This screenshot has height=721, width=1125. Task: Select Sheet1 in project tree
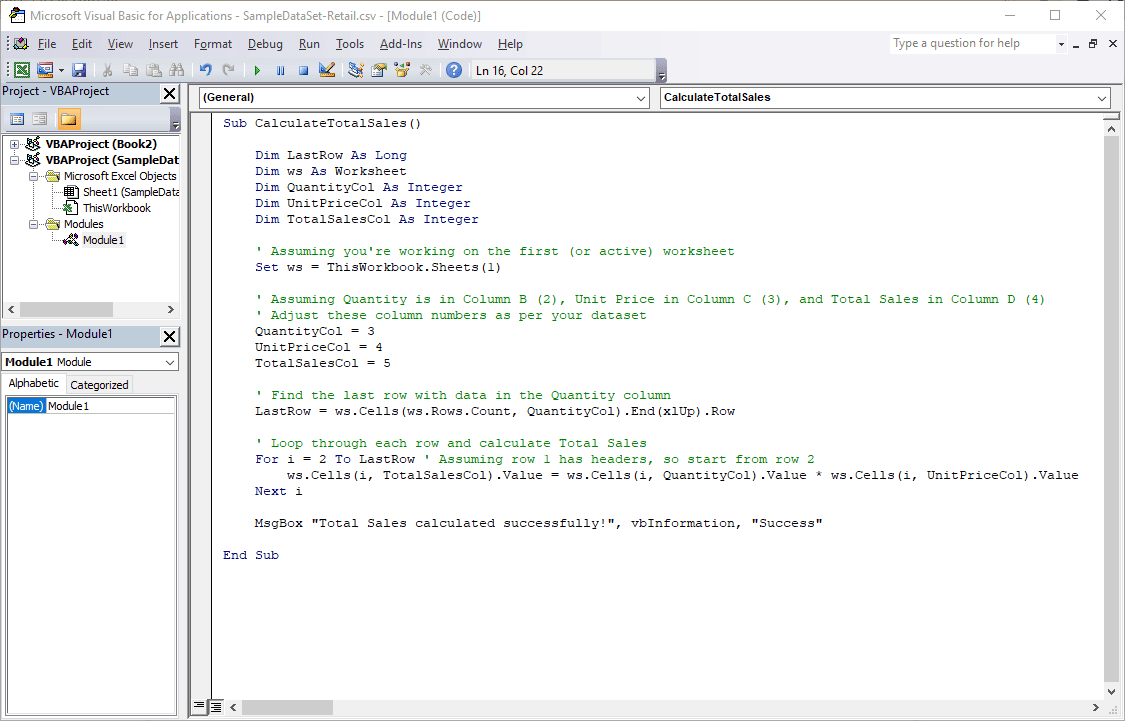tap(131, 192)
